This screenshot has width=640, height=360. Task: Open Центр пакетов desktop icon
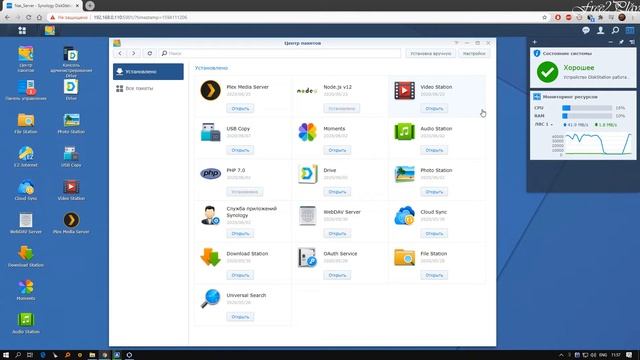(x=26, y=59)
